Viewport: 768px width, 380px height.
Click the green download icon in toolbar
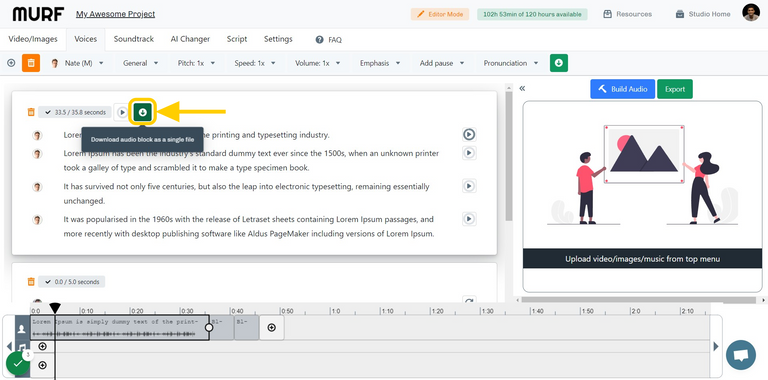coord(559,63)
